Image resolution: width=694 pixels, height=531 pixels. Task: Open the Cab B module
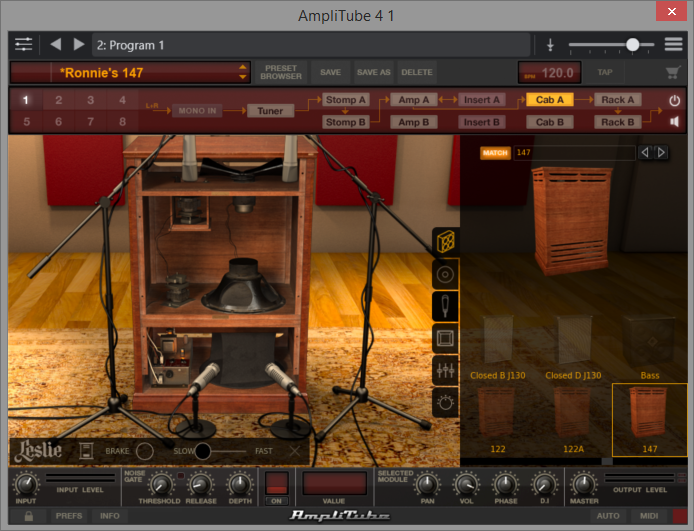[x=550, y=122]
